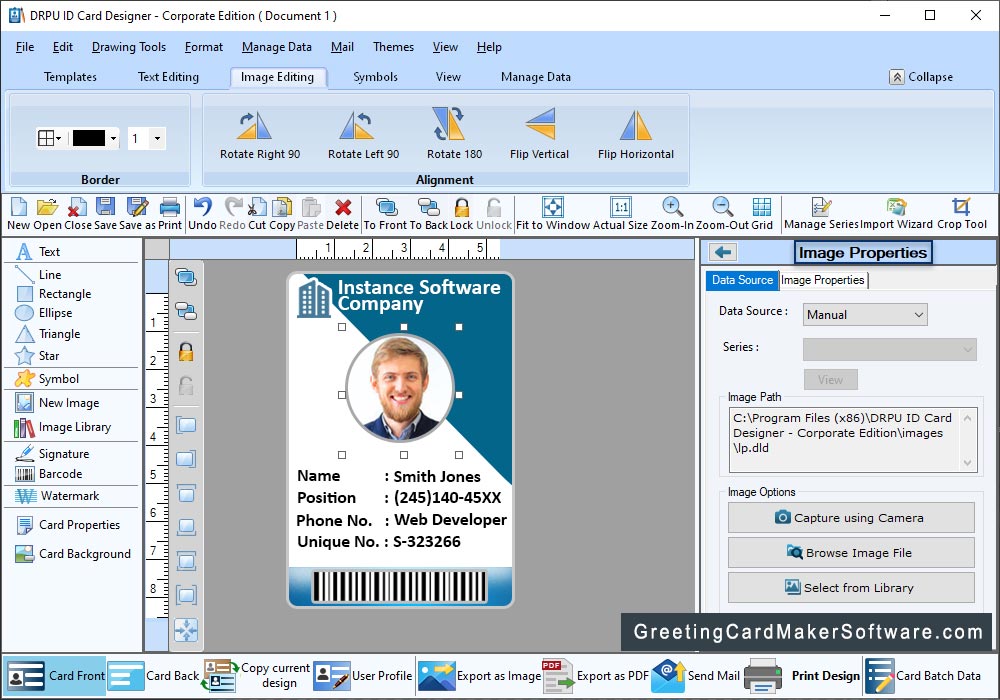This screenshot has height=700, width=1000.
Task: Click Fit to Window icon
Action: [x=553, y=207]
